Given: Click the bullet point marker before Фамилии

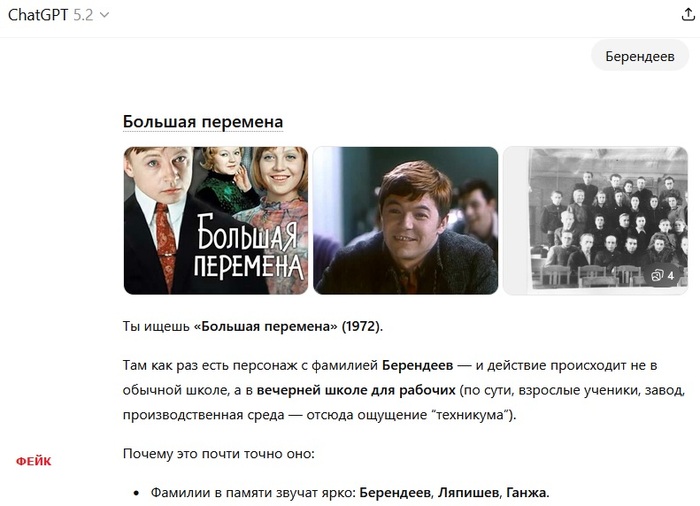Looking at the screenshot, I should coord(137,493).
